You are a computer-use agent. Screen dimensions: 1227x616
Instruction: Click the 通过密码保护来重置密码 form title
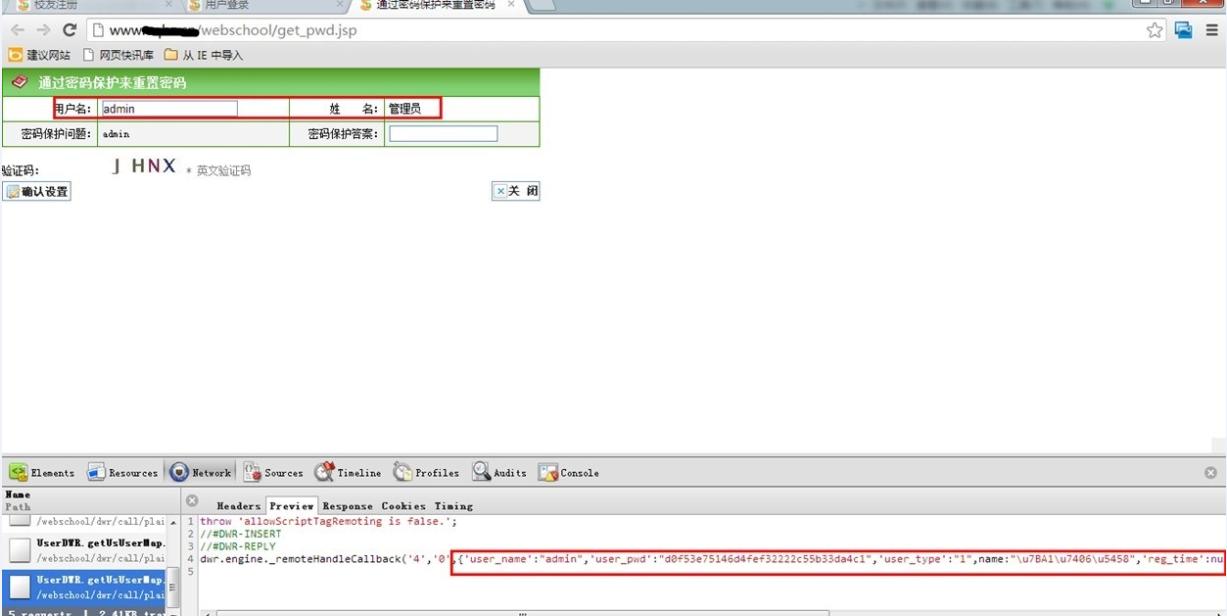(x=112, y=83)
